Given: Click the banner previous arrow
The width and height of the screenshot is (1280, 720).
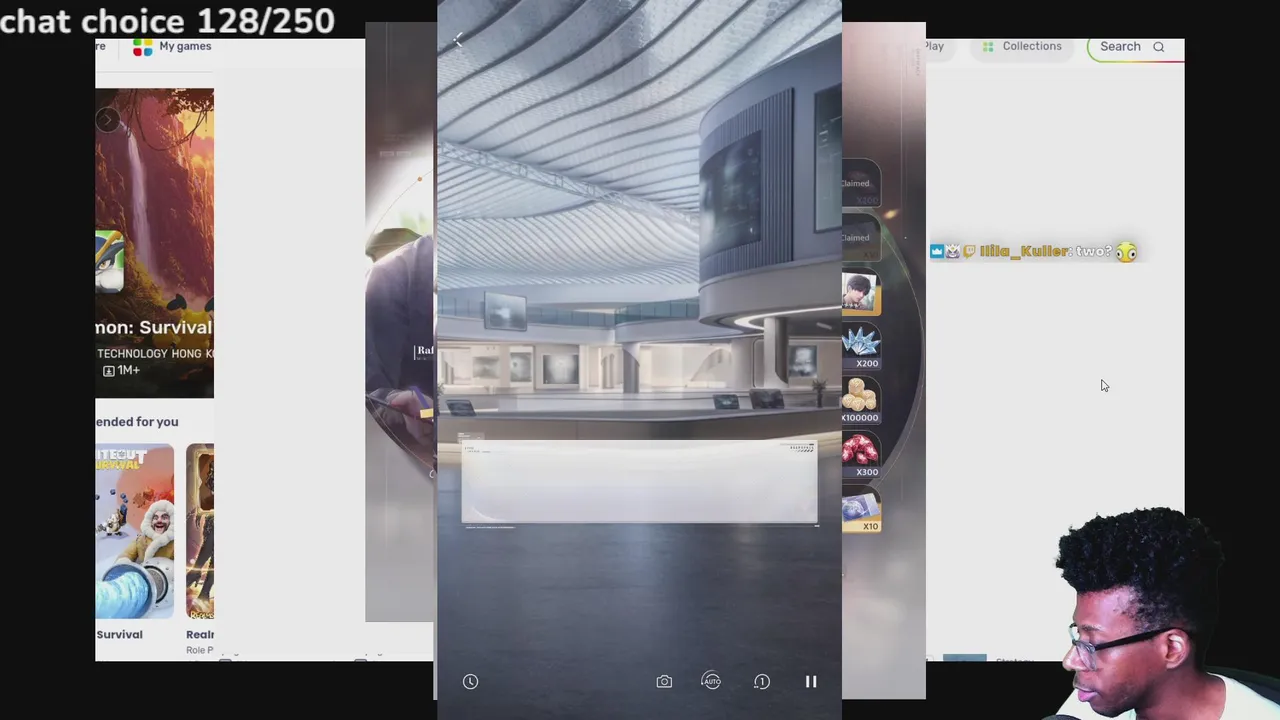Looking at the screenshot, I should point(108,120).
